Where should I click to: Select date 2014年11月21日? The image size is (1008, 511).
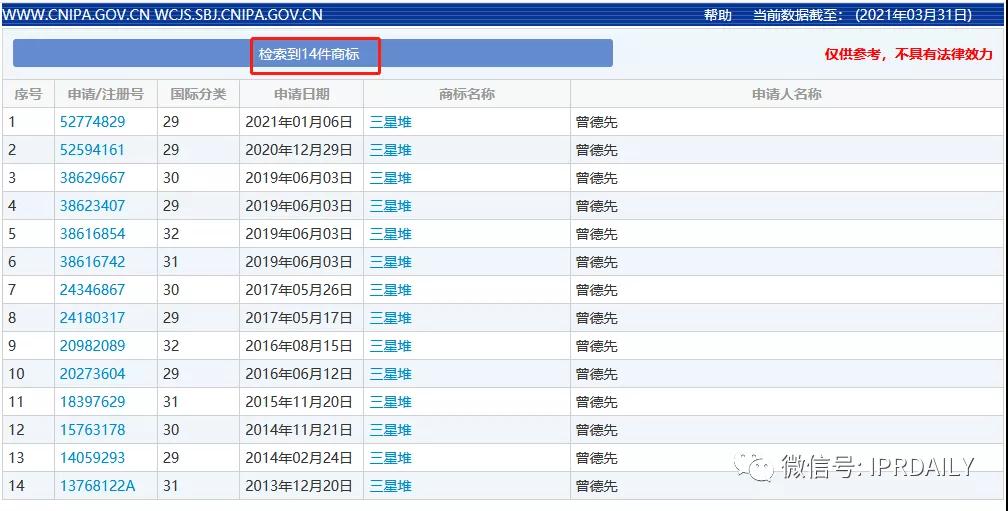click(x=299, y=429)
